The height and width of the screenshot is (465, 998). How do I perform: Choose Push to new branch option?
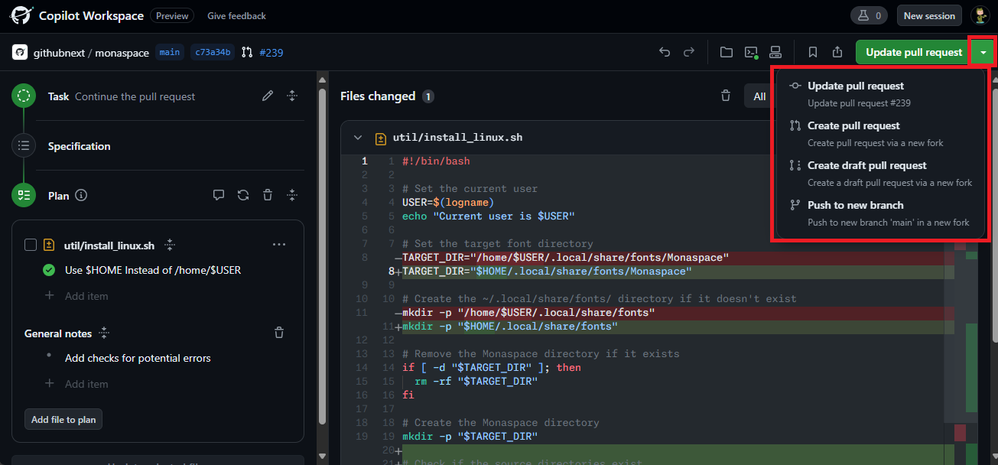[881, 213]
